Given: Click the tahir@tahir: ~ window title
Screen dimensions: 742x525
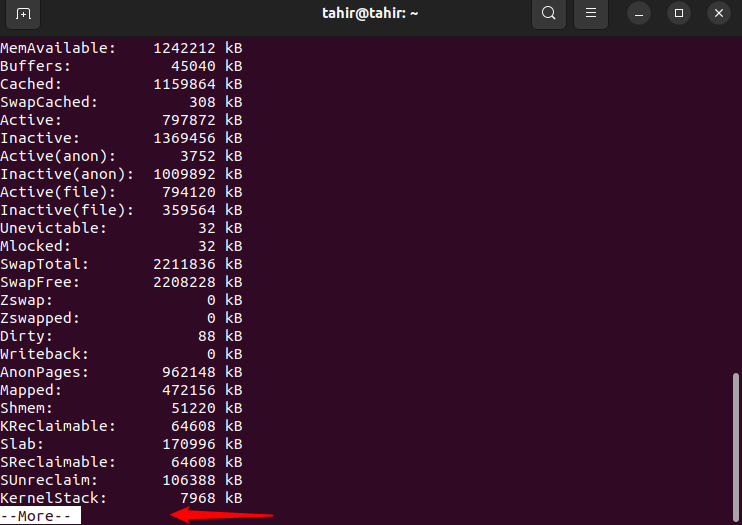Looking at the screenshot, I should click(x=370, y=13).
